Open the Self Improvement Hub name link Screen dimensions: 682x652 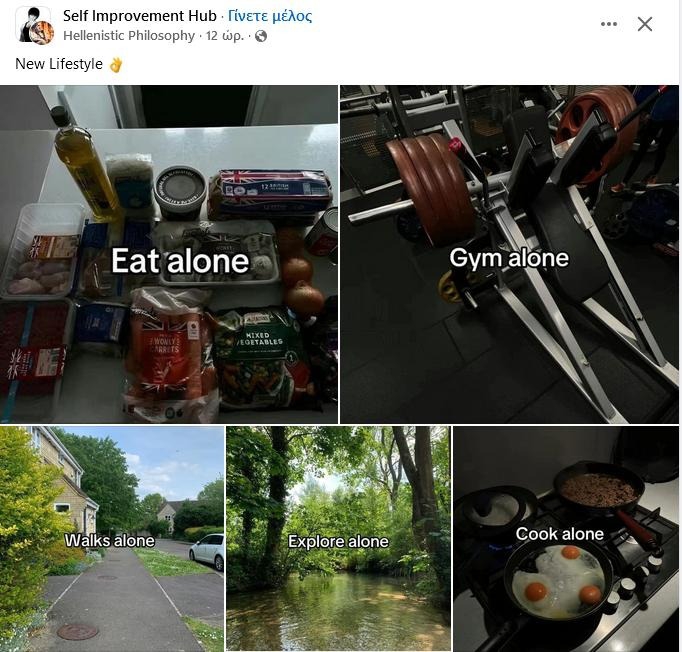point(140,16)
